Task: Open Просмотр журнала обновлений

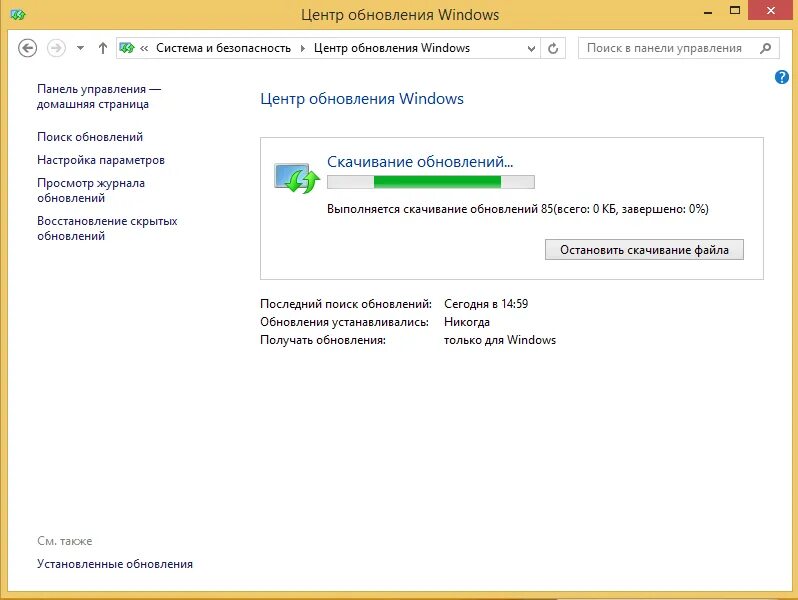Action: [x=91, y=190]
